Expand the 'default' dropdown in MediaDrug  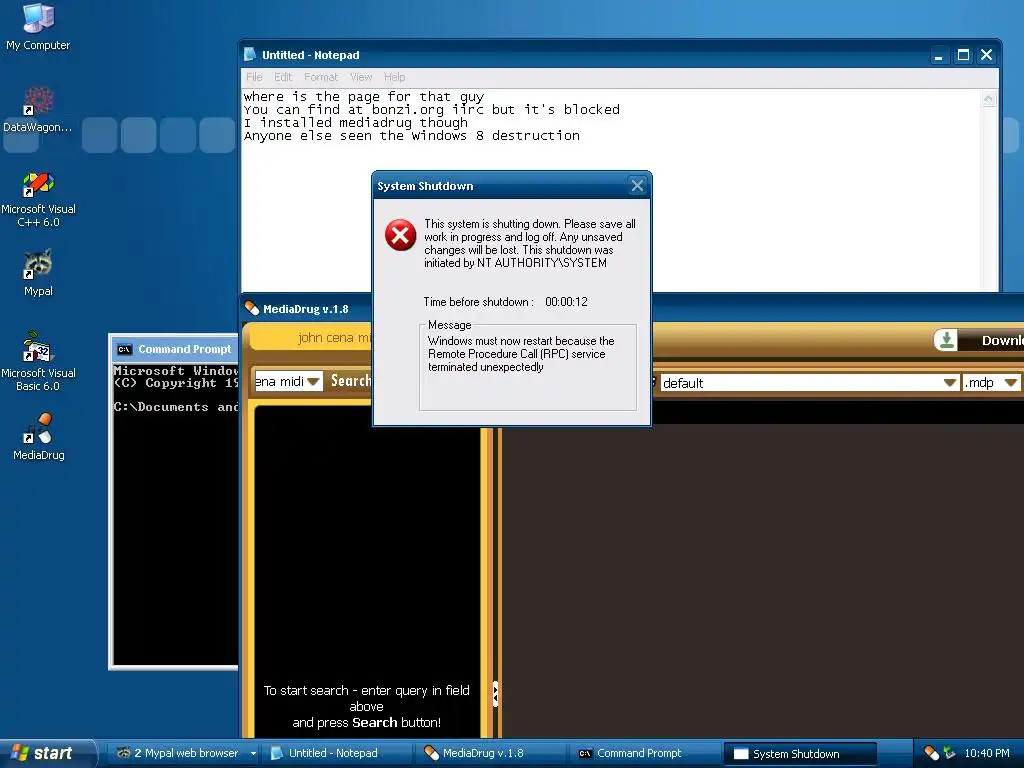(950, 383)
